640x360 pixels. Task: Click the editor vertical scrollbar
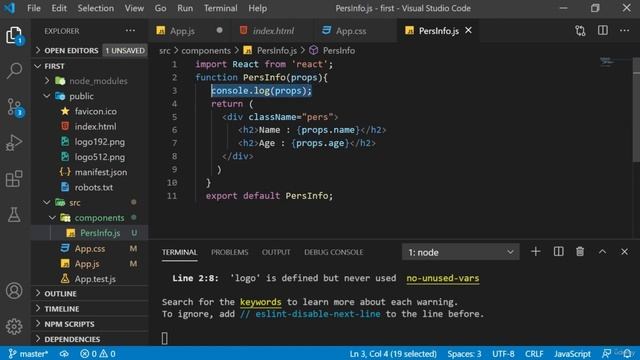click(636, 110)
